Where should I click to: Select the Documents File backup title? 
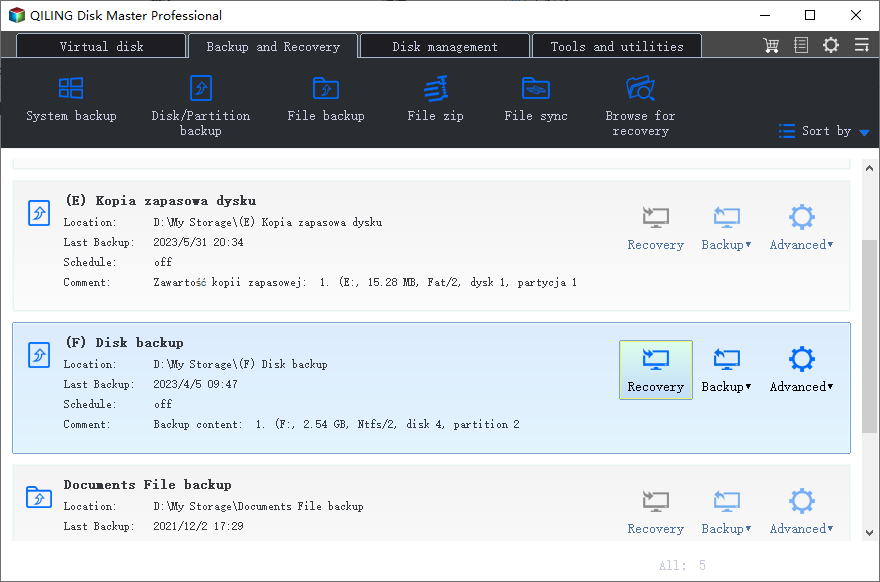(147, 485)
